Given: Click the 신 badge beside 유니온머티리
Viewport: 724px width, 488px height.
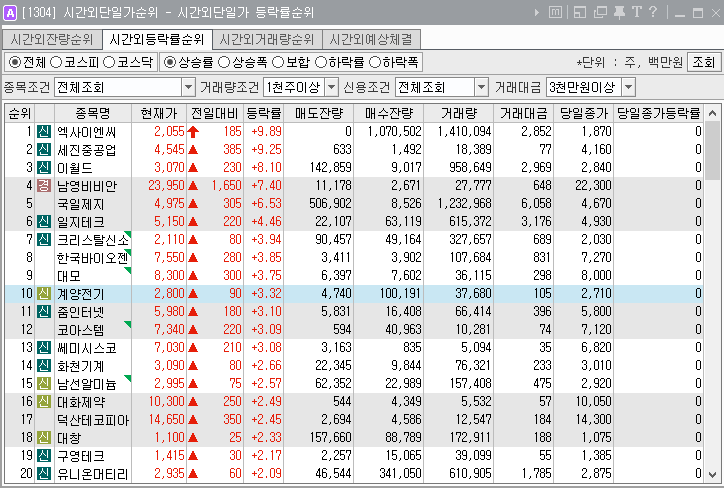Looking at the screenshot, I should tap(44, 474).
